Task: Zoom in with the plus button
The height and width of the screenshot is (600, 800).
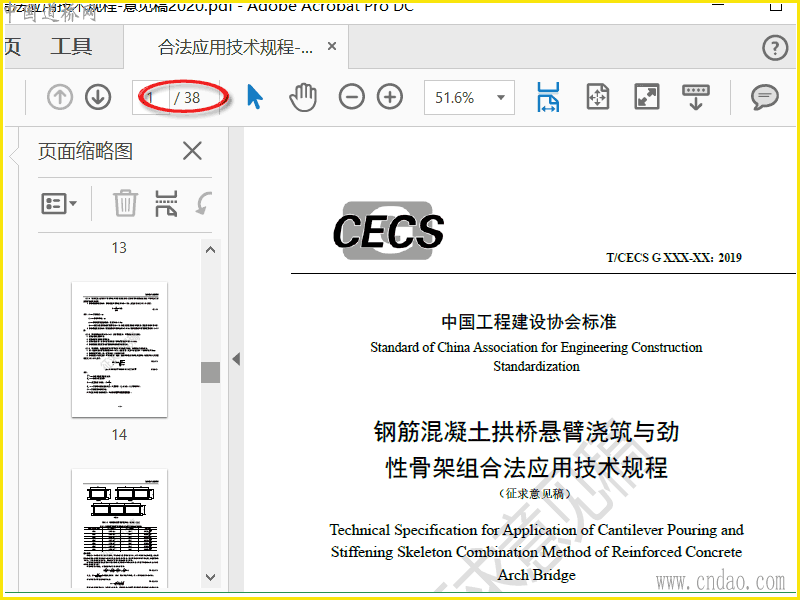Action: click(x=390, y=97)
